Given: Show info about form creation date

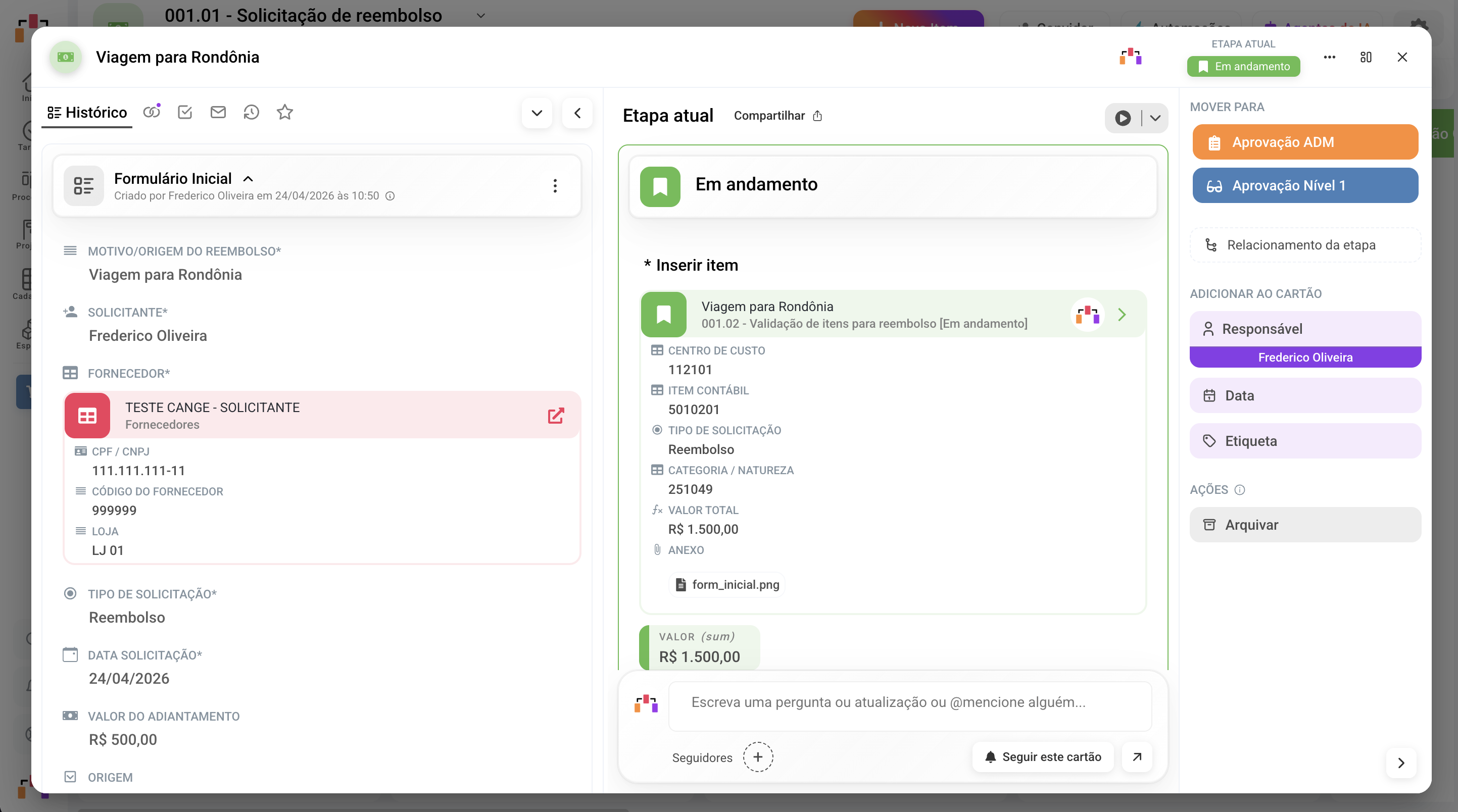Looking at the screenshot, I should coord(390,196).
